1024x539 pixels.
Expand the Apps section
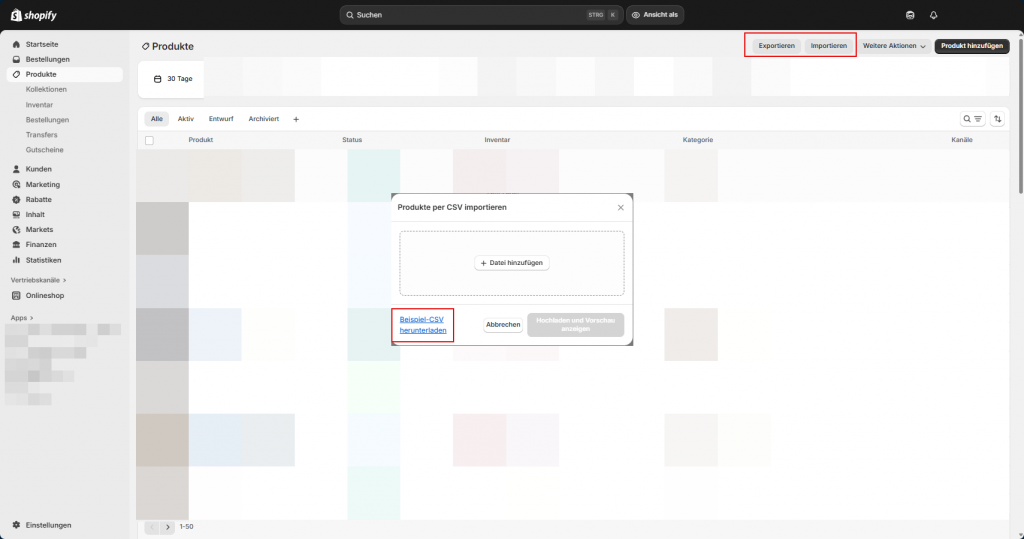tap(22, 318)
